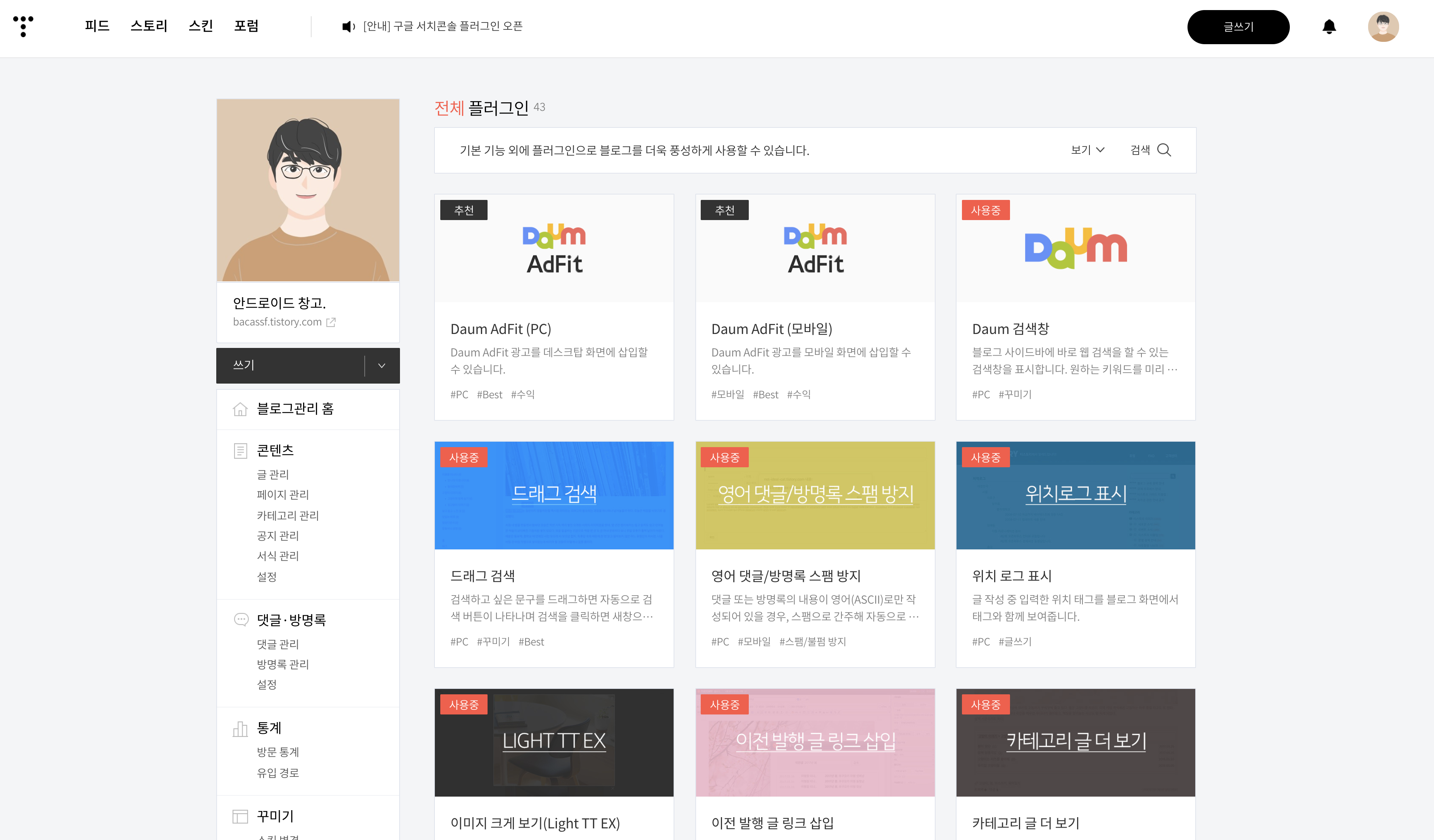This screenshot has height=840, width=1434.
Task: Expand the 쓰기 button arrow
Action: (x=382, y=366)
